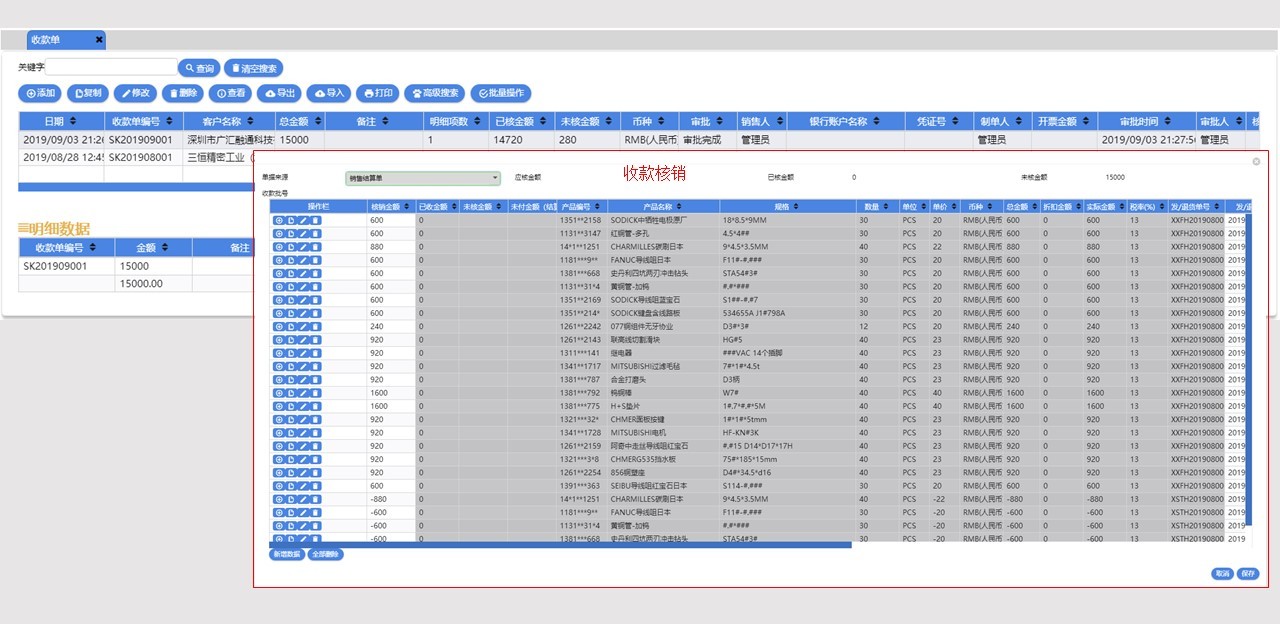The height and width of the screenshot is (624, 1280).
Task: Sort by 产品名称 column header
Action: pyautogui.click(x=665, y=206)
